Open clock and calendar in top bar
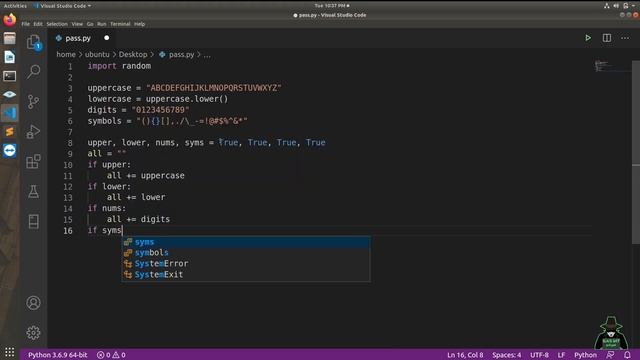This screenshot has width=640, height=360. [331, 6]
